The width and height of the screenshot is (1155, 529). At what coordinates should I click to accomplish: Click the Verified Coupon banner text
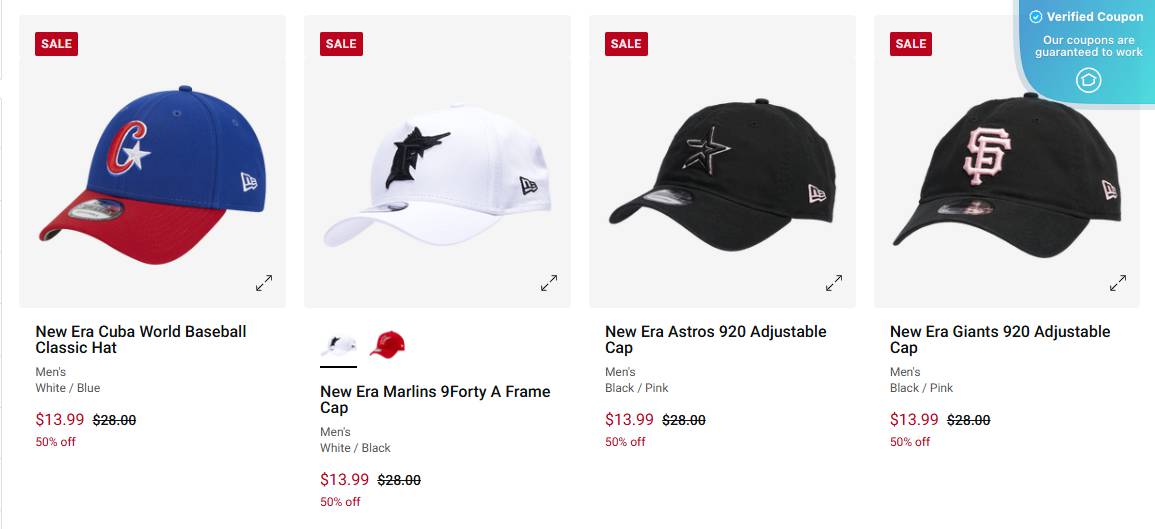pyautogui.click(x=1095, y=17)
